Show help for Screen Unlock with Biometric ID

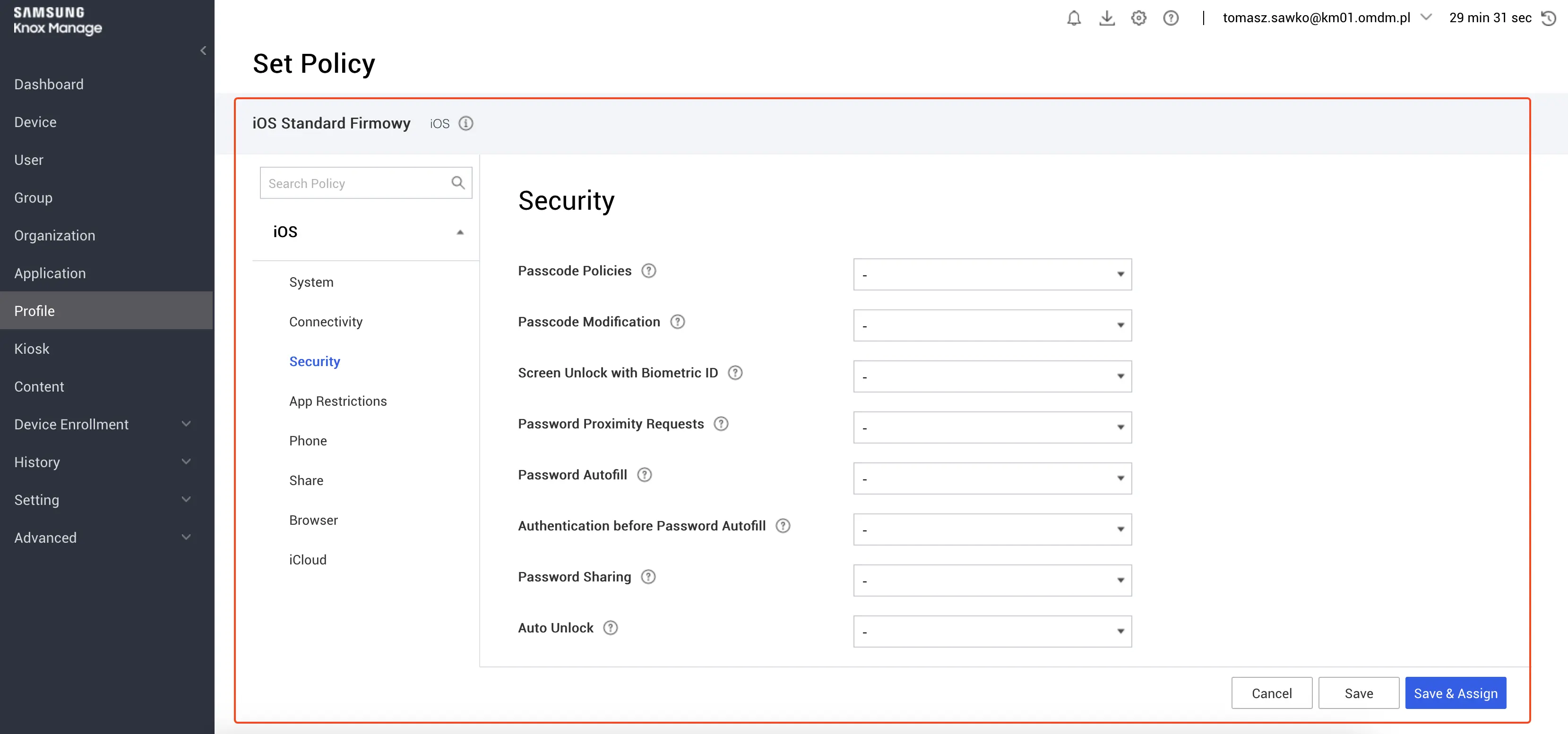(x=735, y=373)
